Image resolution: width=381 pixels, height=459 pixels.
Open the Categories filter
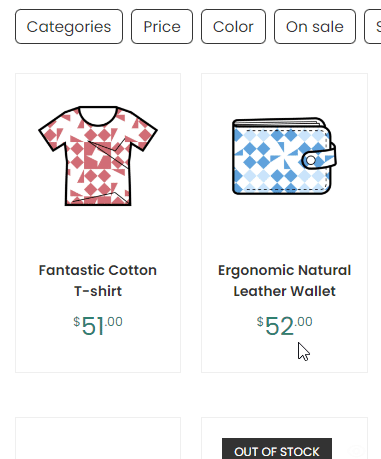[69, 27]
